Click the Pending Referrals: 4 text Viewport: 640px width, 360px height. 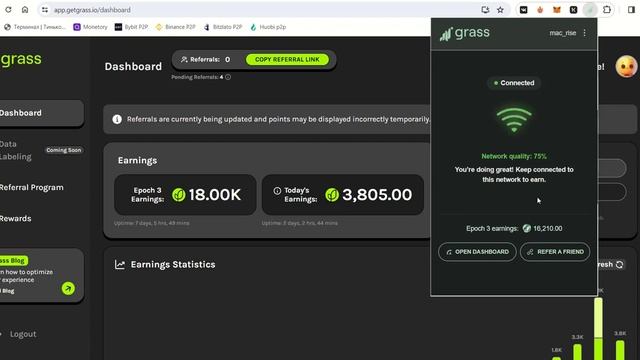[x=197, y=77]
